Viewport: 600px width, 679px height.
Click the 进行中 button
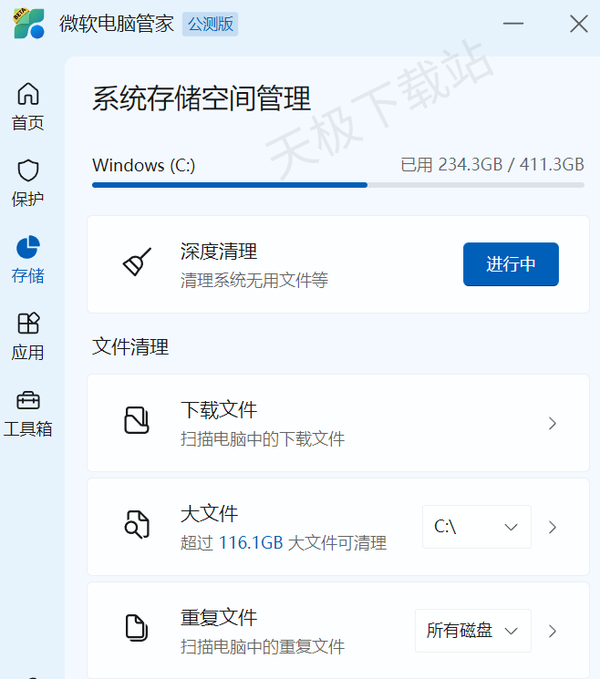[x=511, y=264]
